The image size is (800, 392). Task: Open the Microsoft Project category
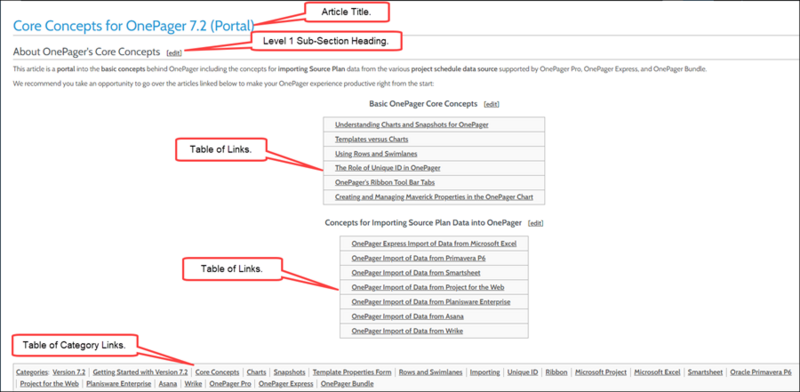pyautogui.click(x=601, y=373)
